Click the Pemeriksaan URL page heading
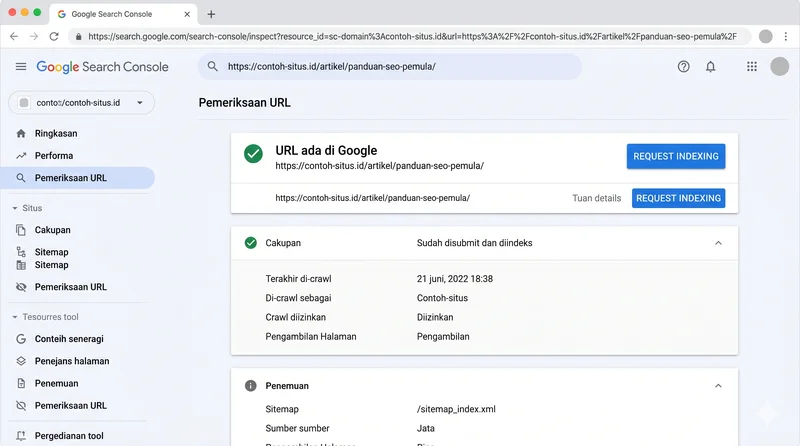The image size is (800, 446). (x=244, y=103)
